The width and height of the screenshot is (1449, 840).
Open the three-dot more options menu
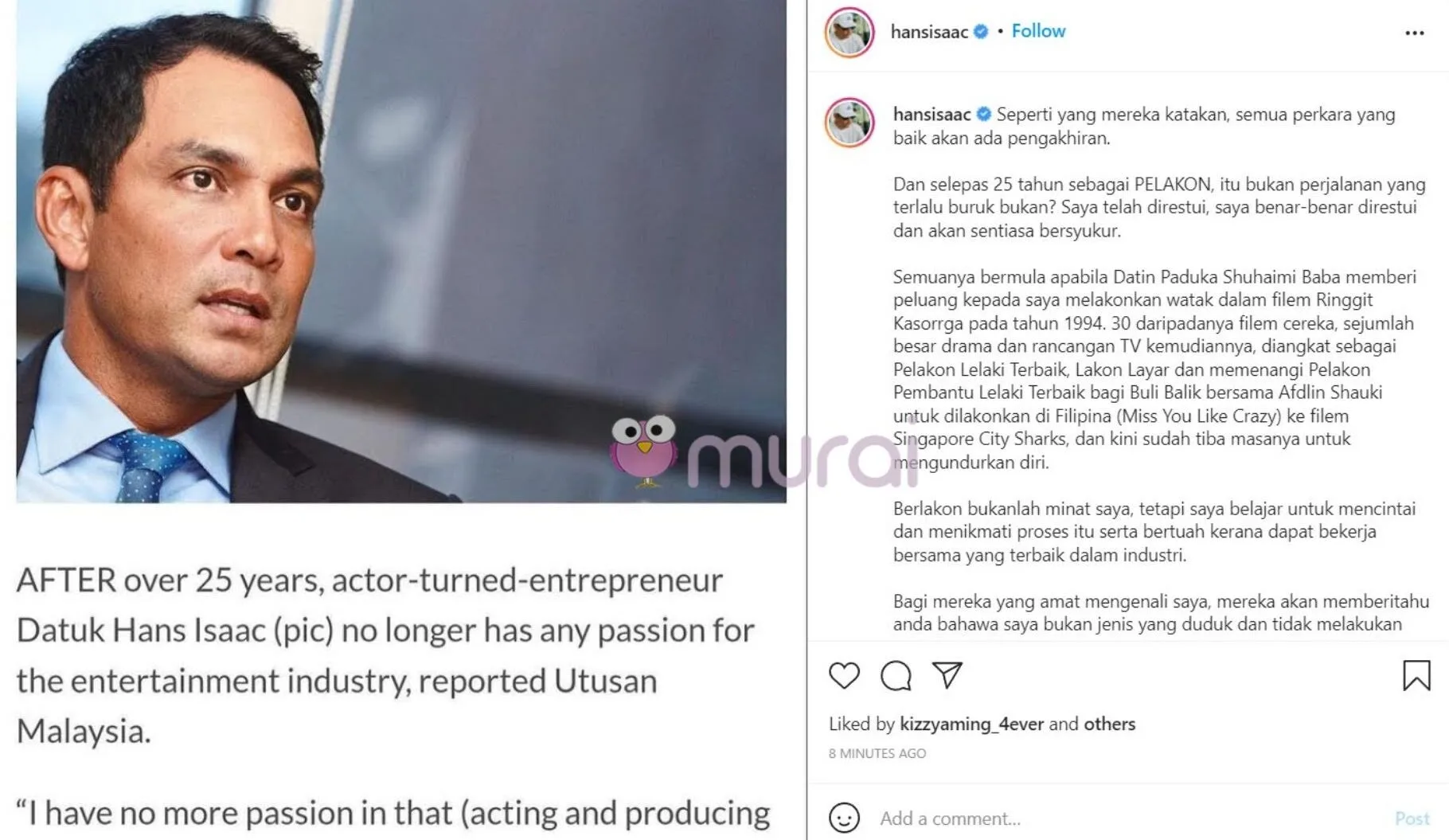pyautogui.click(x=1414, y=33)
